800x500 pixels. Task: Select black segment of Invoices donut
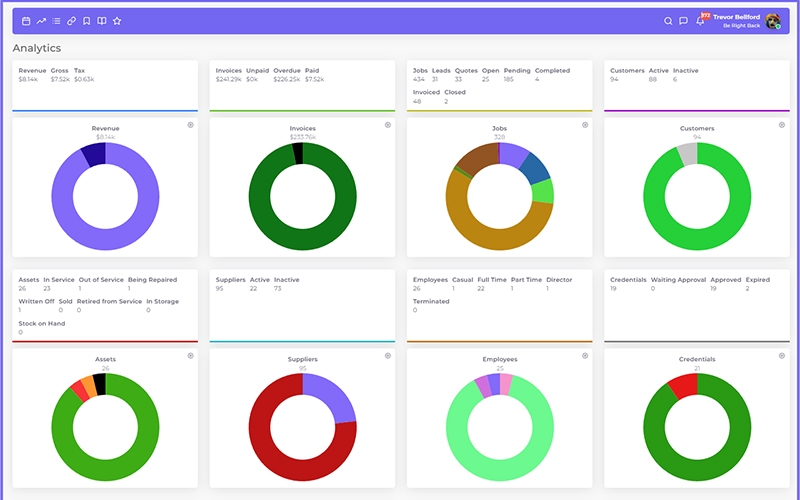coord(298,153)
